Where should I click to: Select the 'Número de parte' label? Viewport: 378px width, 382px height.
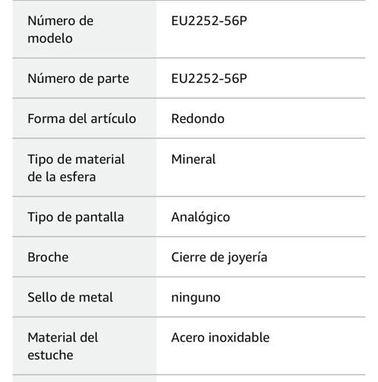[78, 79]
